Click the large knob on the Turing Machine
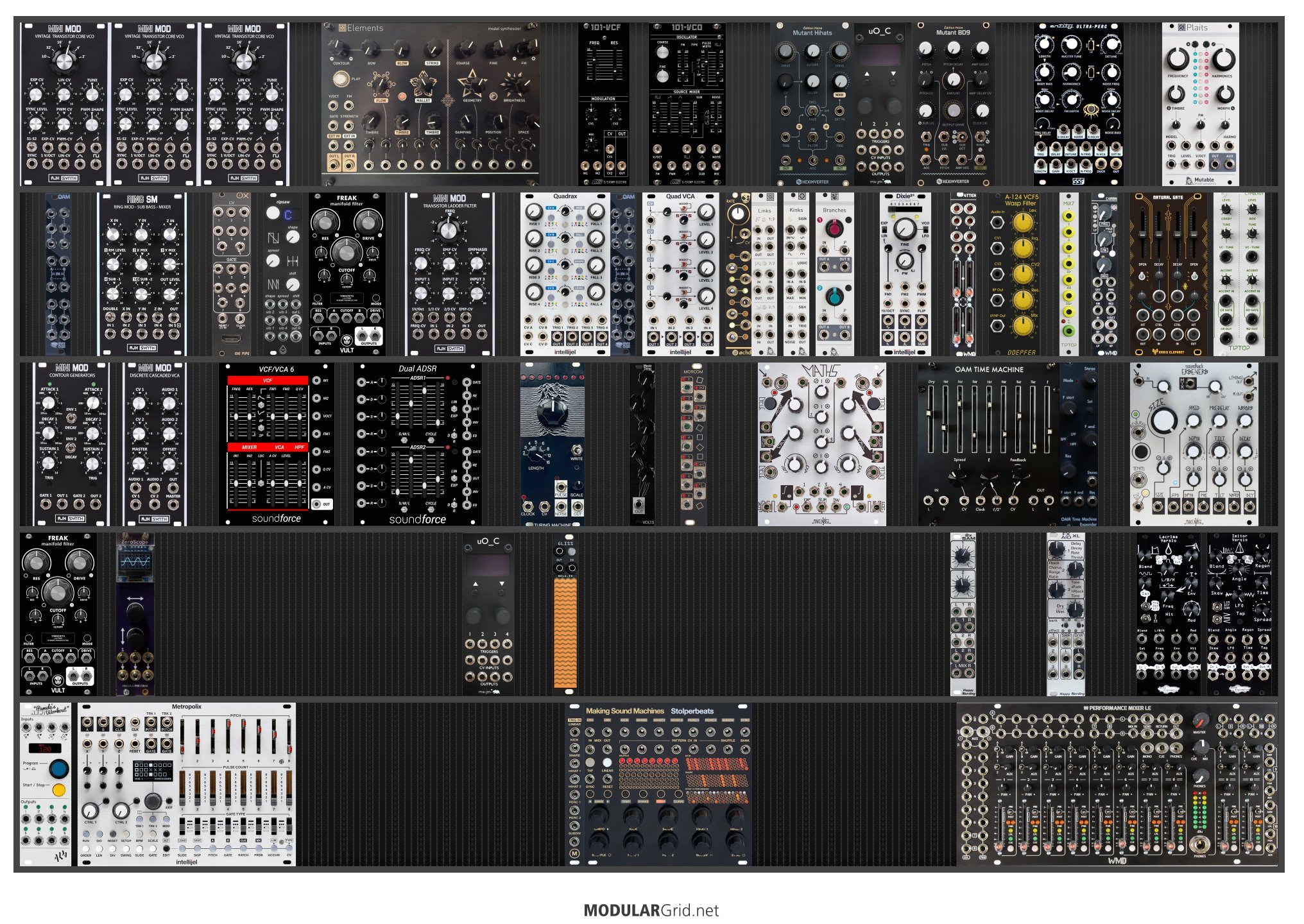The image size is (1304, 924). (x=553, y=411)
